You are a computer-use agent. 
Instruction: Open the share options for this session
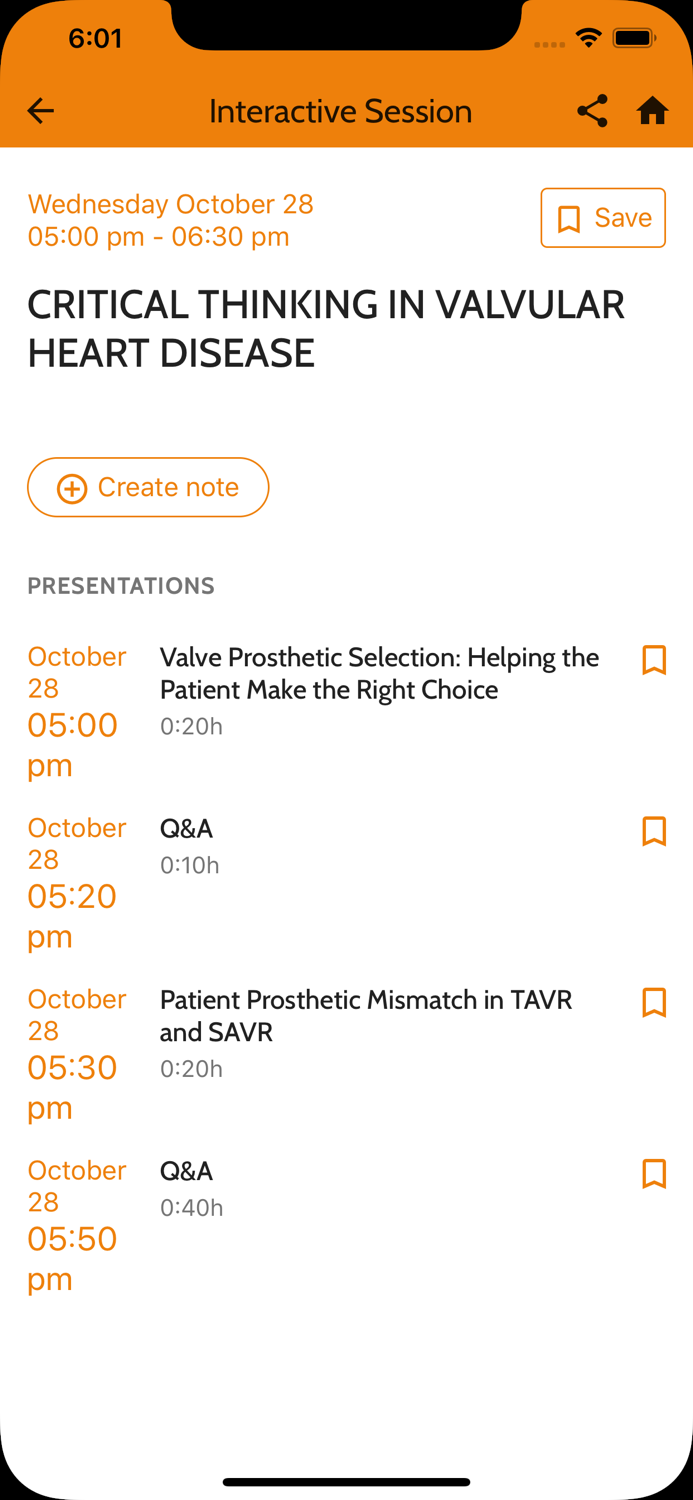pos(592,111)
